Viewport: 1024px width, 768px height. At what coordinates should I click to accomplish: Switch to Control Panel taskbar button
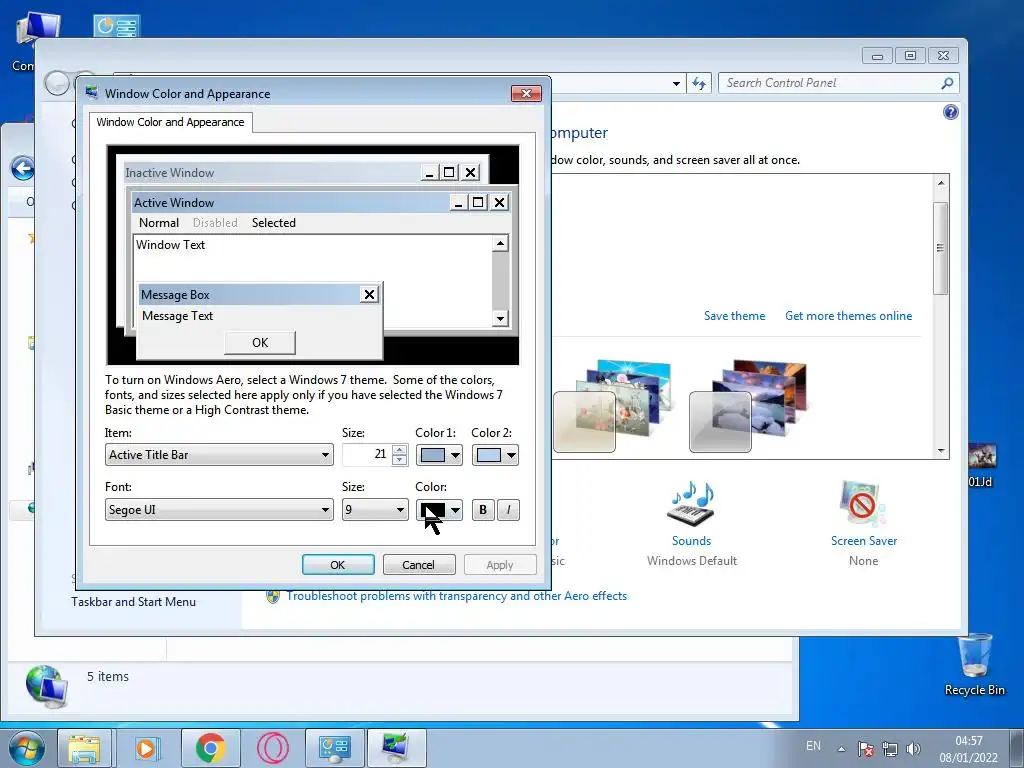click(x=334, y=748)
